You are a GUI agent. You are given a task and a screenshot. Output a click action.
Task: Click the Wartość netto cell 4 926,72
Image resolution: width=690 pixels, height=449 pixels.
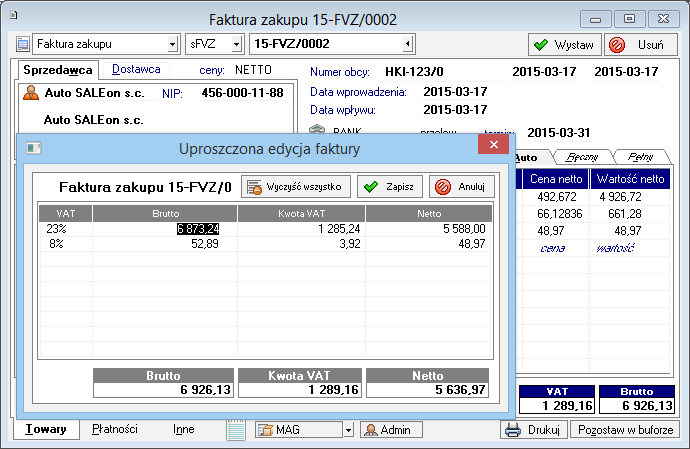coord(630,197)
